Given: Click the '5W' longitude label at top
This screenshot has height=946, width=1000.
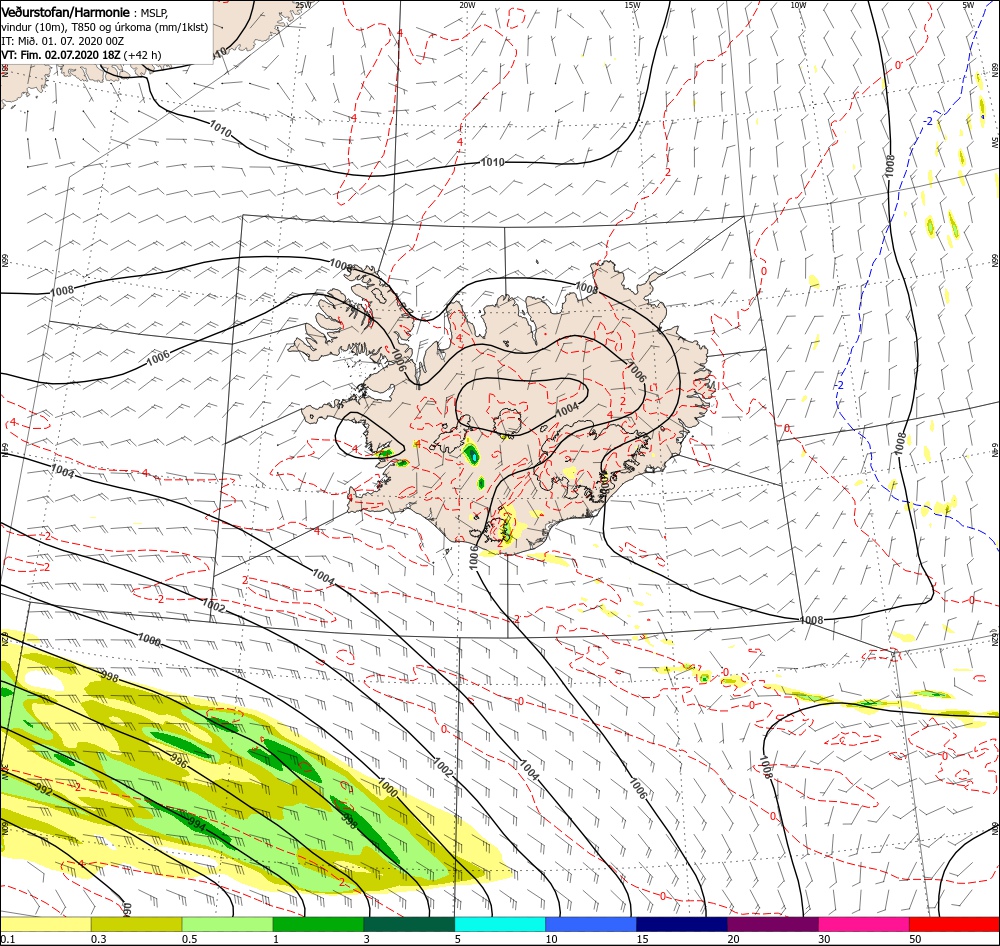Looking at the screenshot, I should point(969,4).
